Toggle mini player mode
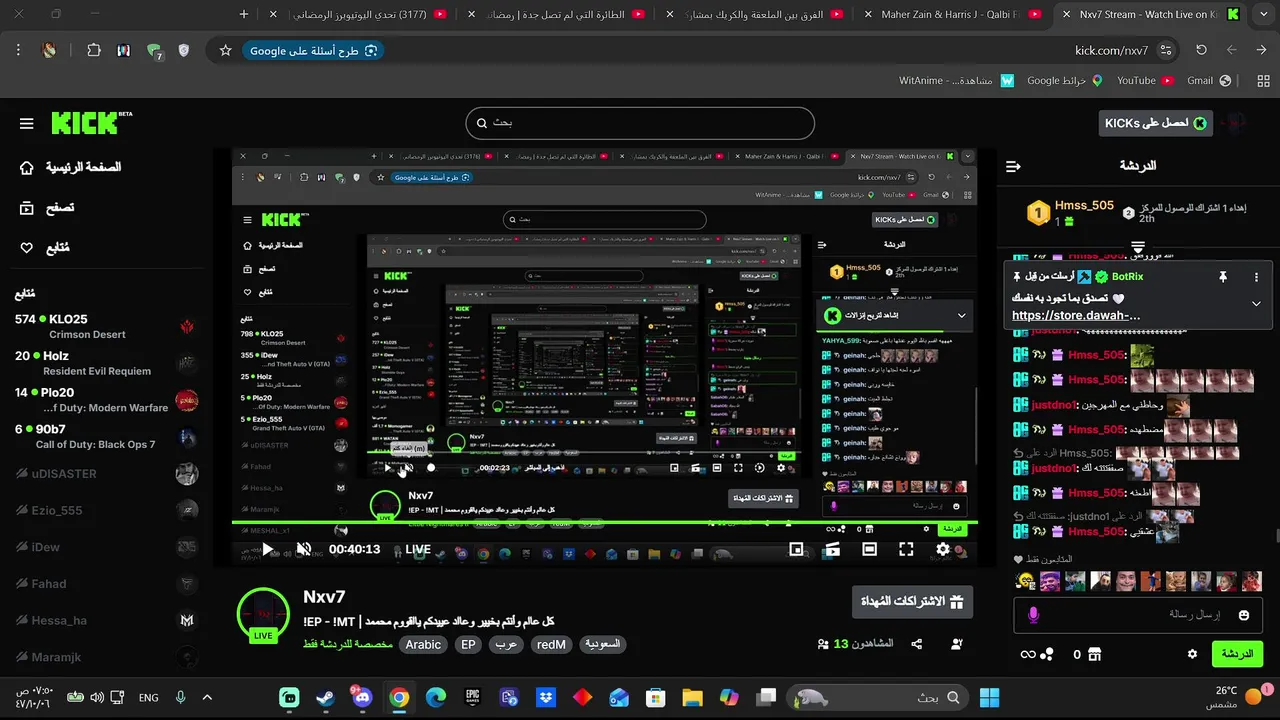The height and width of the screenshot is (720, 1280). [x=796, y=549]
